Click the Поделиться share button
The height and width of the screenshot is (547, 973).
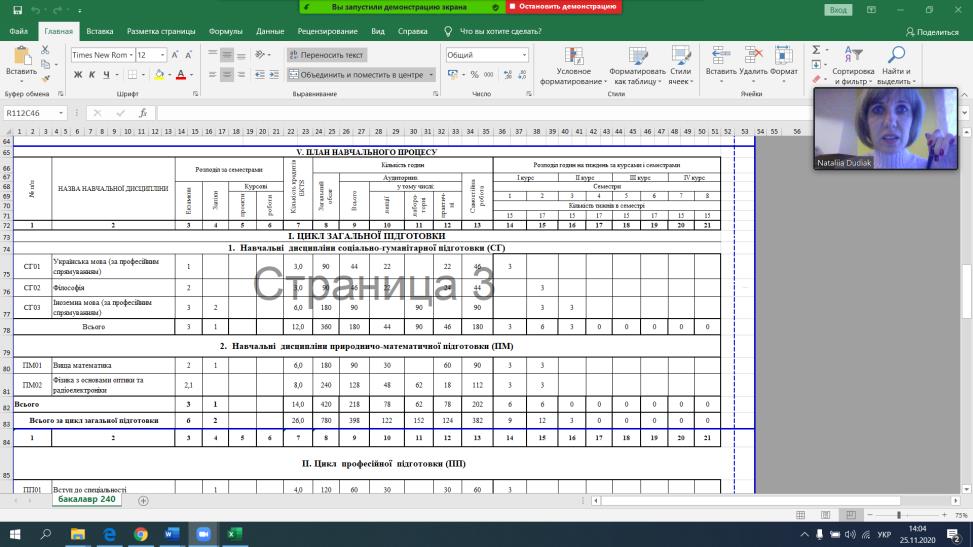pyautogui.click(x=932, y=32)
